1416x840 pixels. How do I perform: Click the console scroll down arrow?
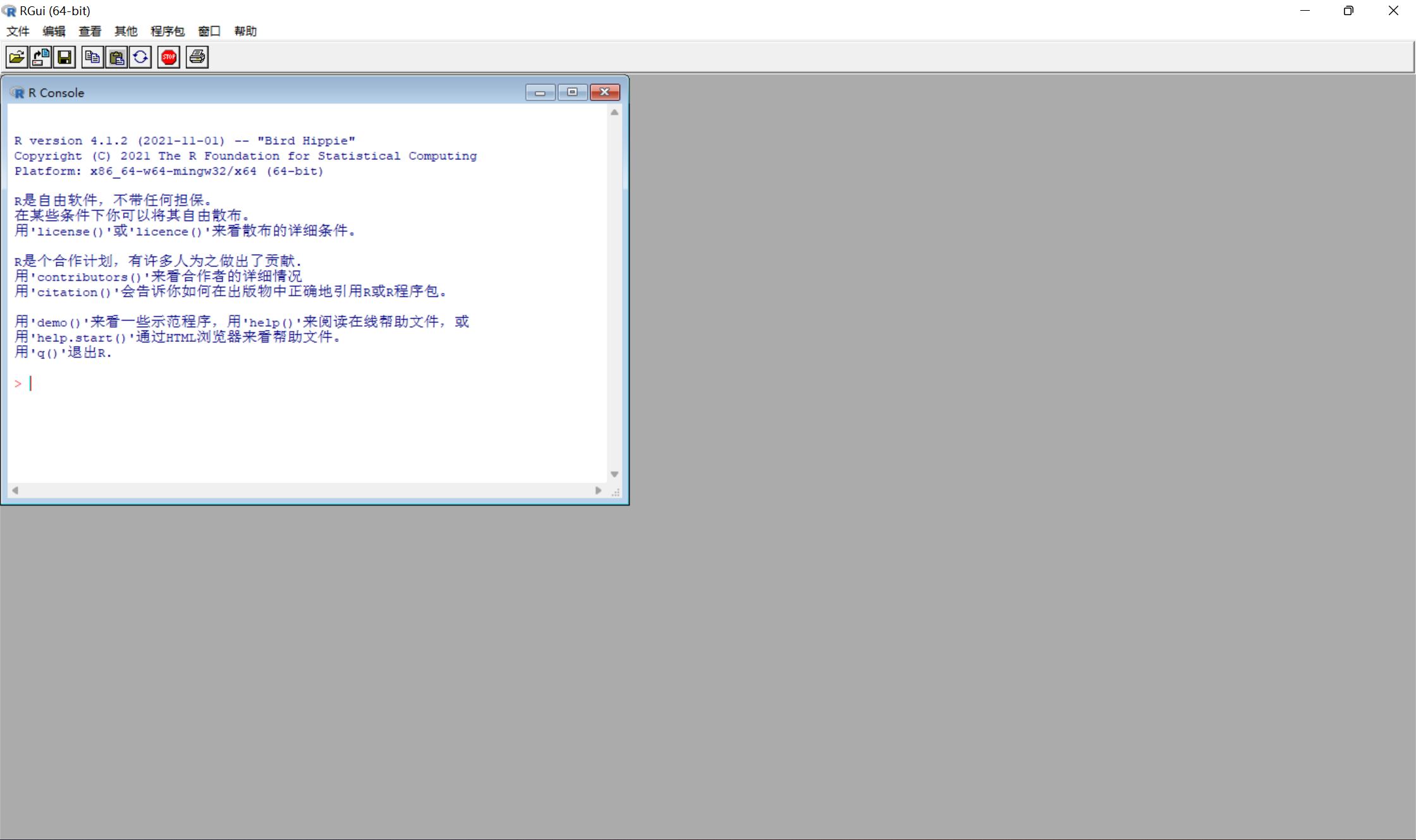coord(614,474)
